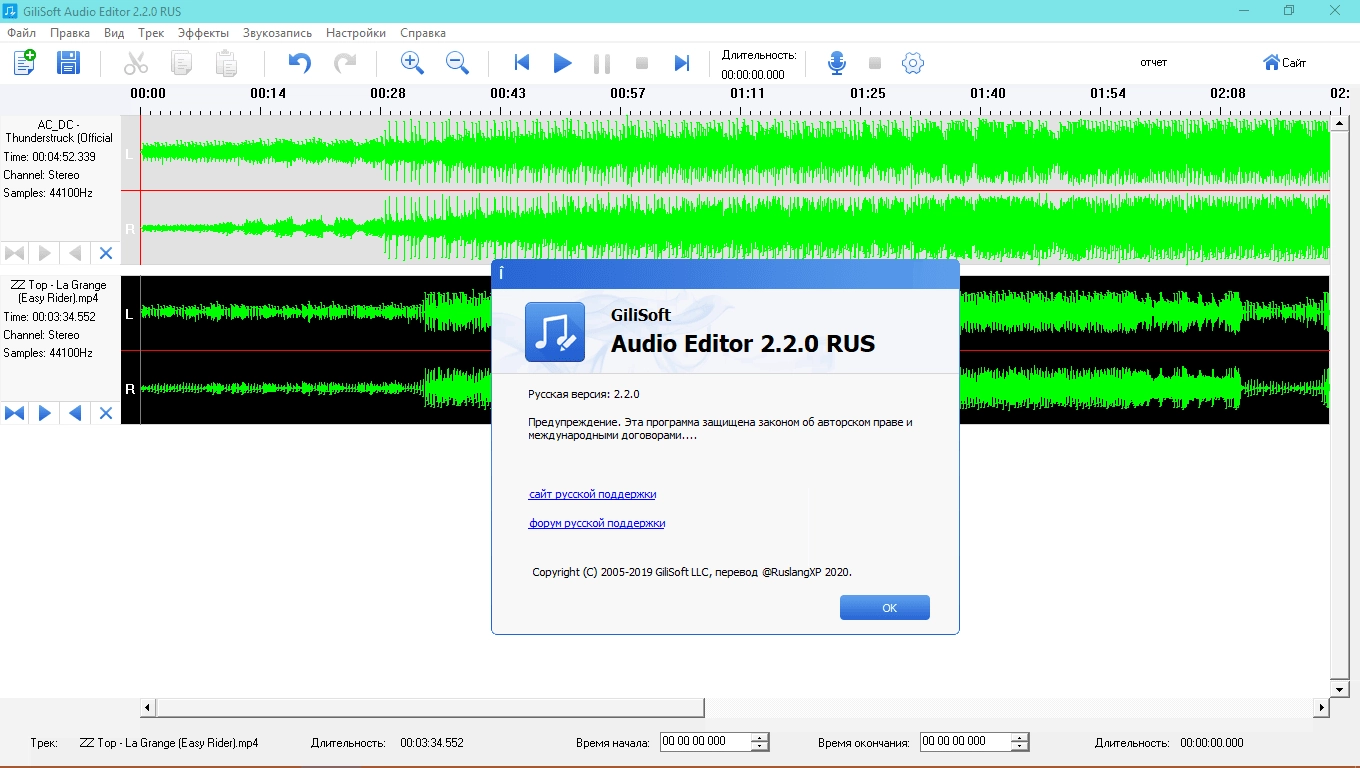Stop recording using the gray square next to microphone
This screenshot has height=768, width=1360.
[875, 63]
